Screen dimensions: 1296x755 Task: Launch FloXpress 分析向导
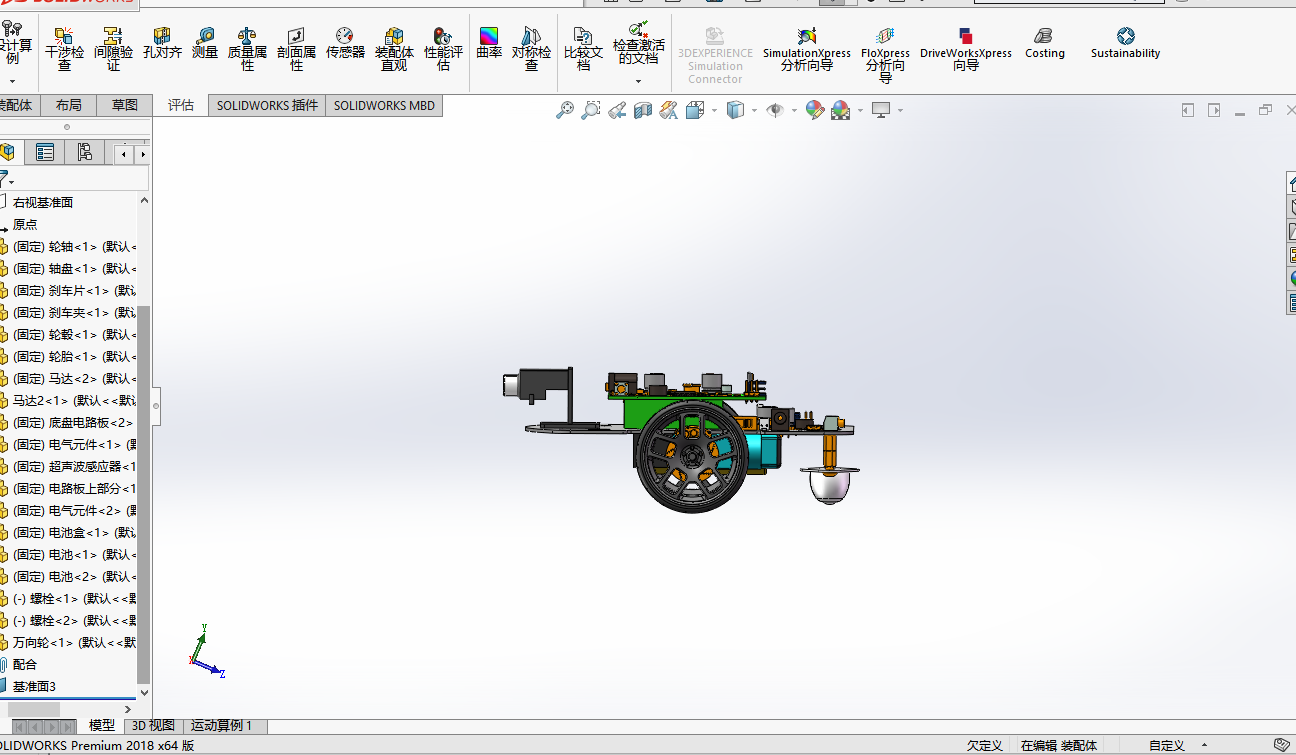885,55
